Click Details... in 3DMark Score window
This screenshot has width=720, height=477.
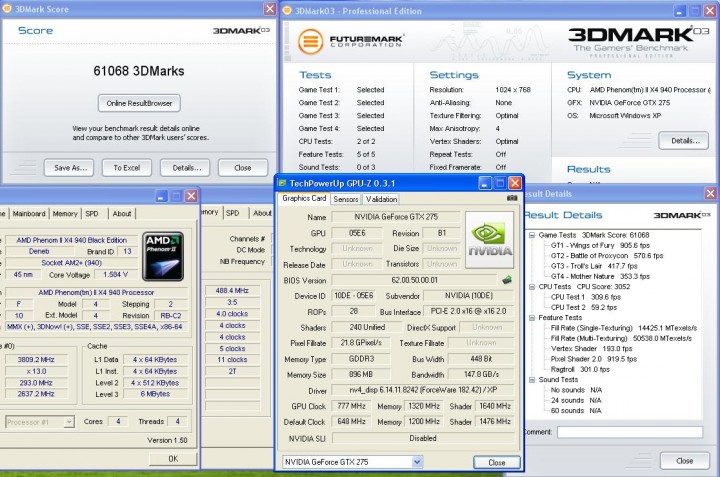tap(185, 168)
